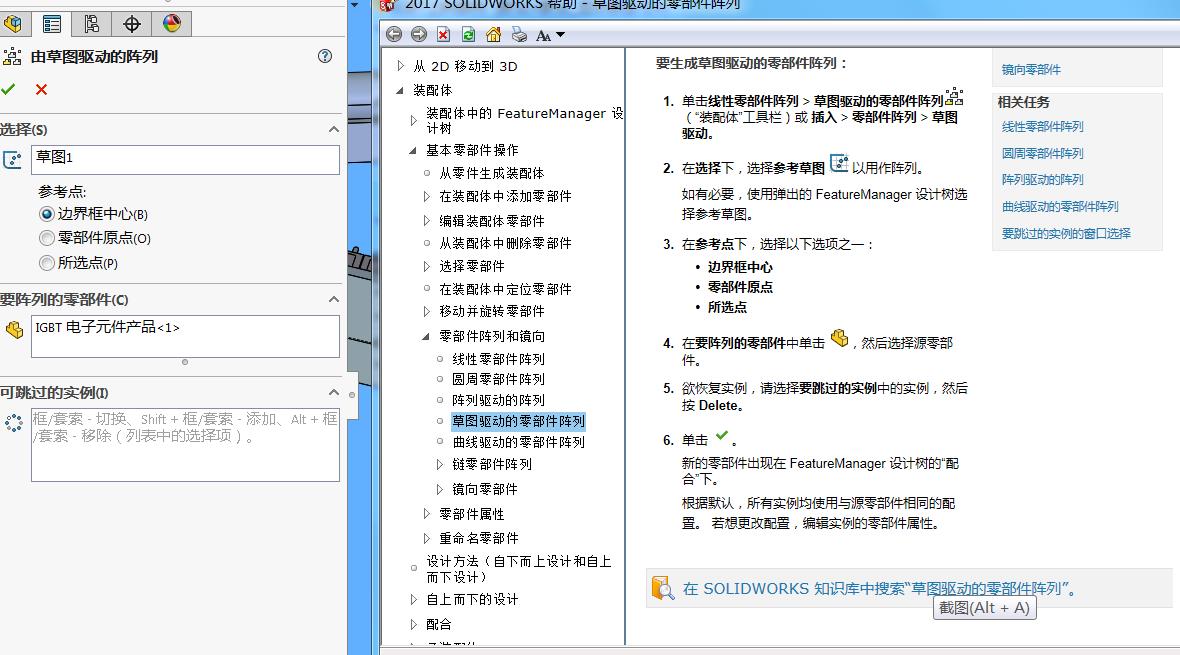
Task: Click the panel collapse handle on the splitter
Action: tap(352, 395)
